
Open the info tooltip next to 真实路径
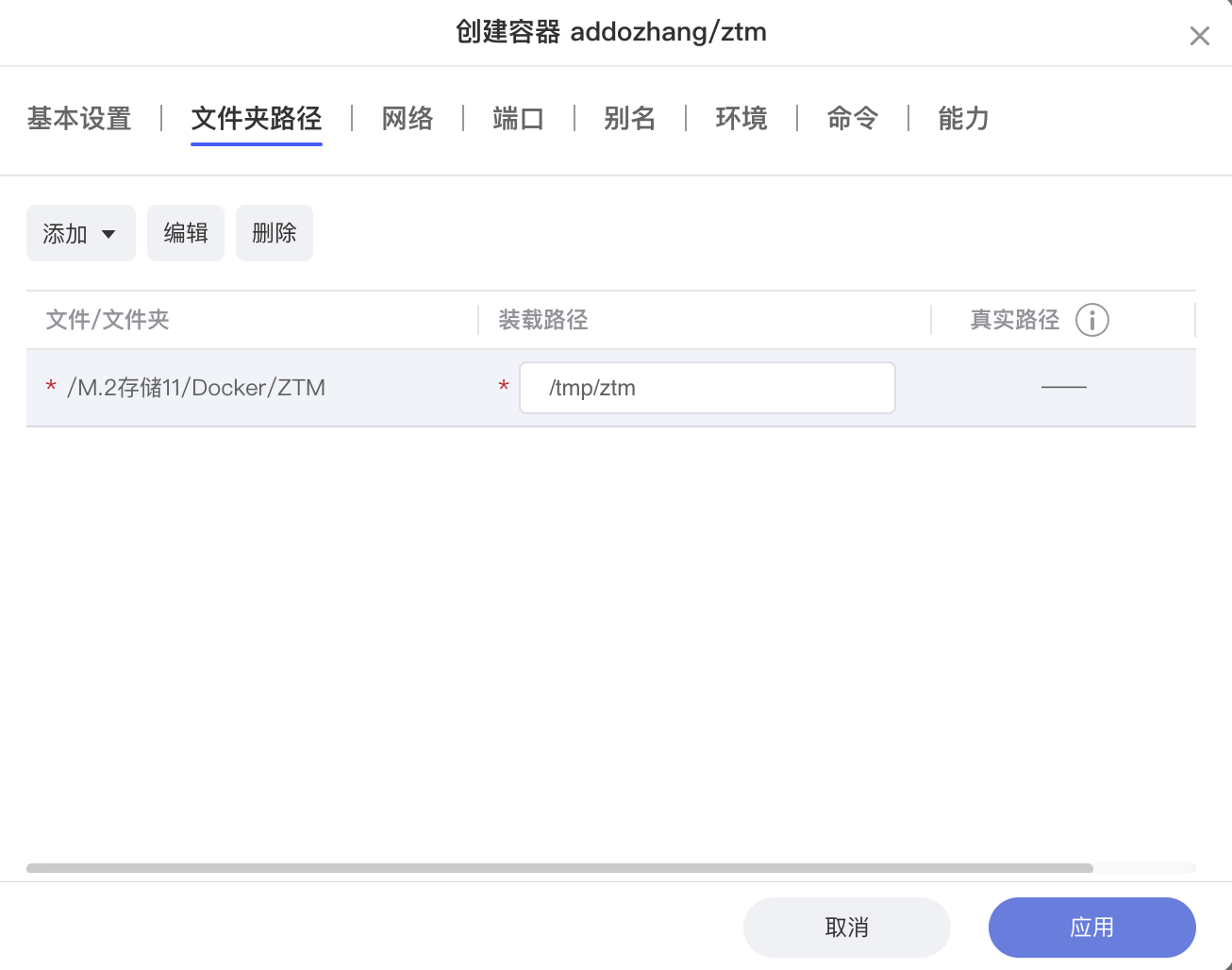pyautogui.click(x=1091, y=320)
